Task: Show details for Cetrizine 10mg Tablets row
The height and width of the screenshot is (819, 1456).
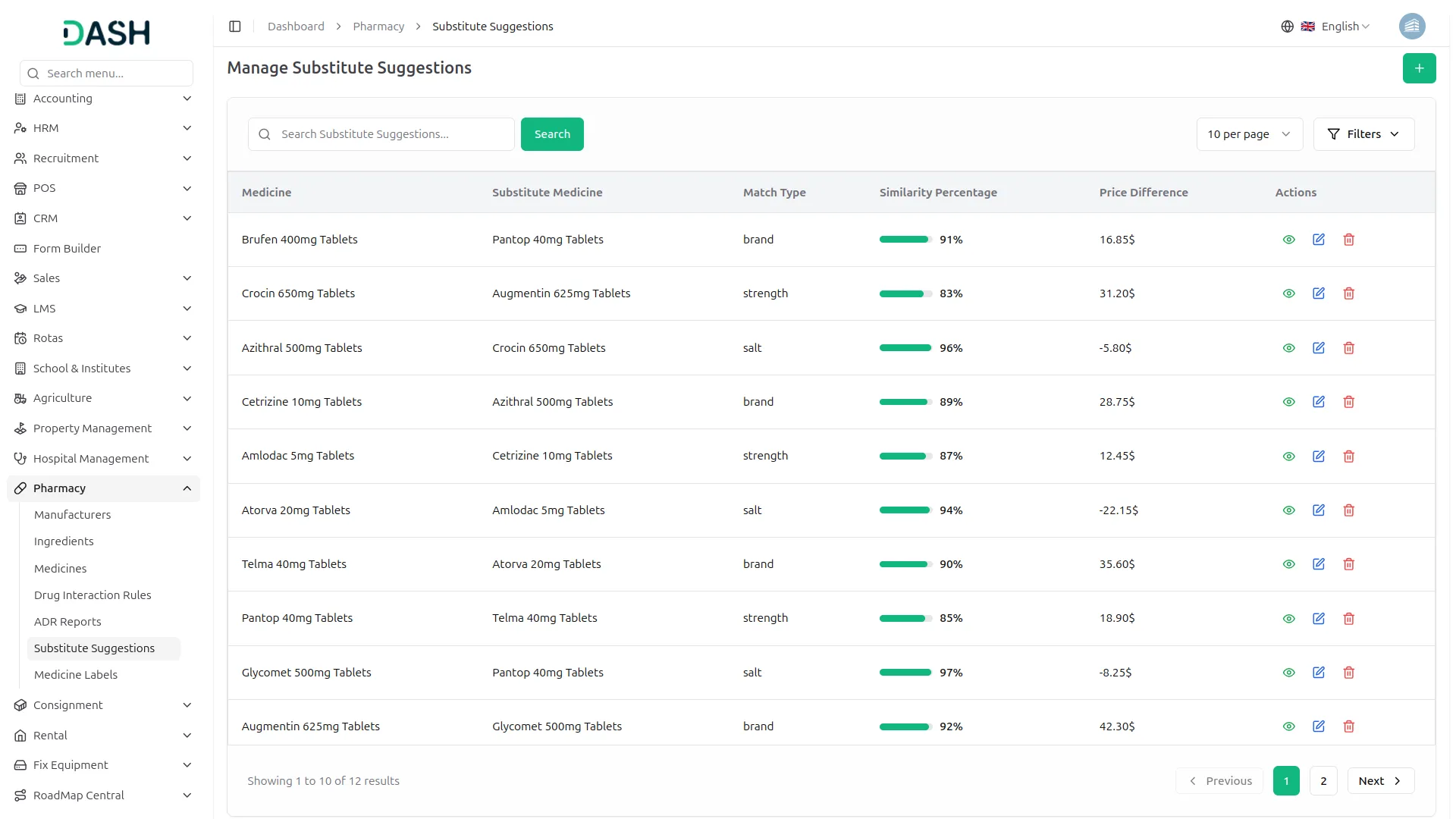Action: tap(1288, 402)
